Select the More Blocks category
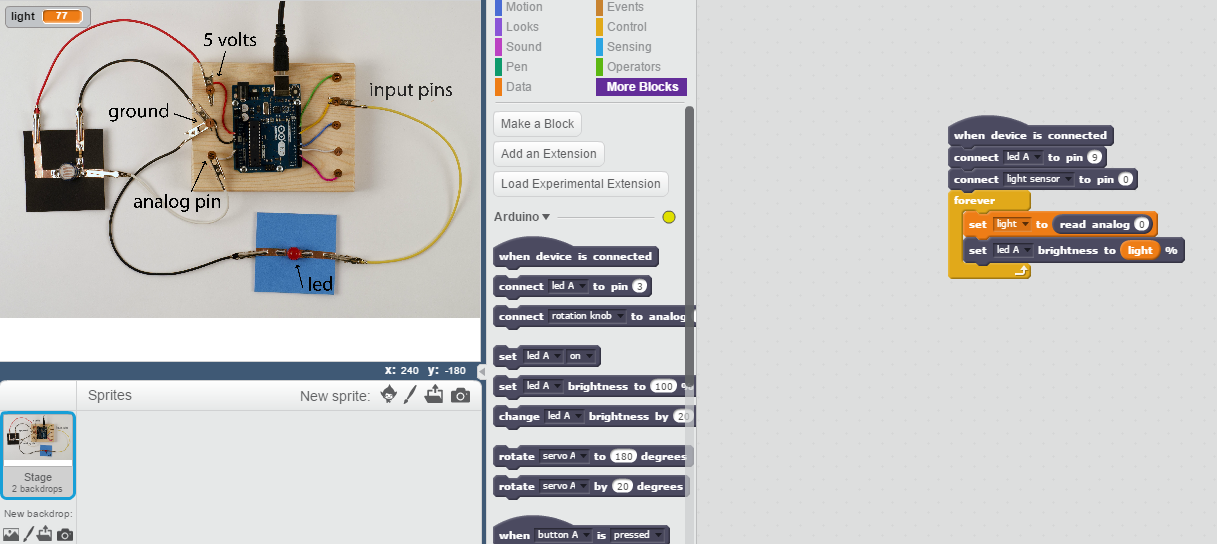 pyautogui.click(x=641, y=87)
